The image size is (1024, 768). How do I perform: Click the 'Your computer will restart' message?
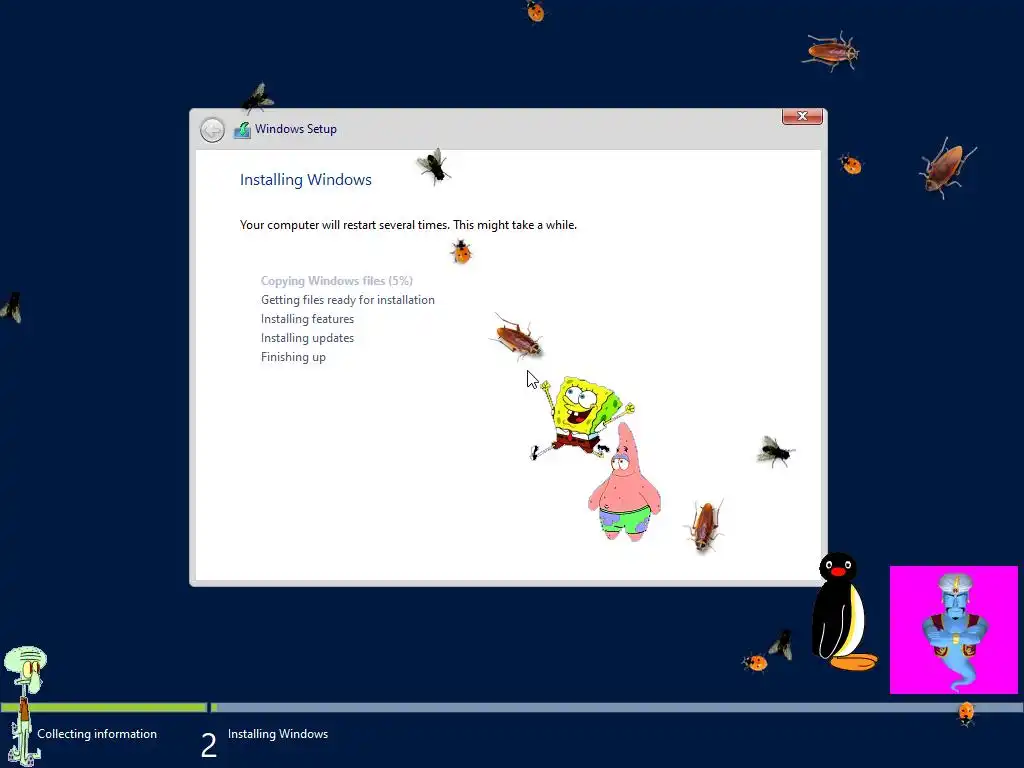408,225
